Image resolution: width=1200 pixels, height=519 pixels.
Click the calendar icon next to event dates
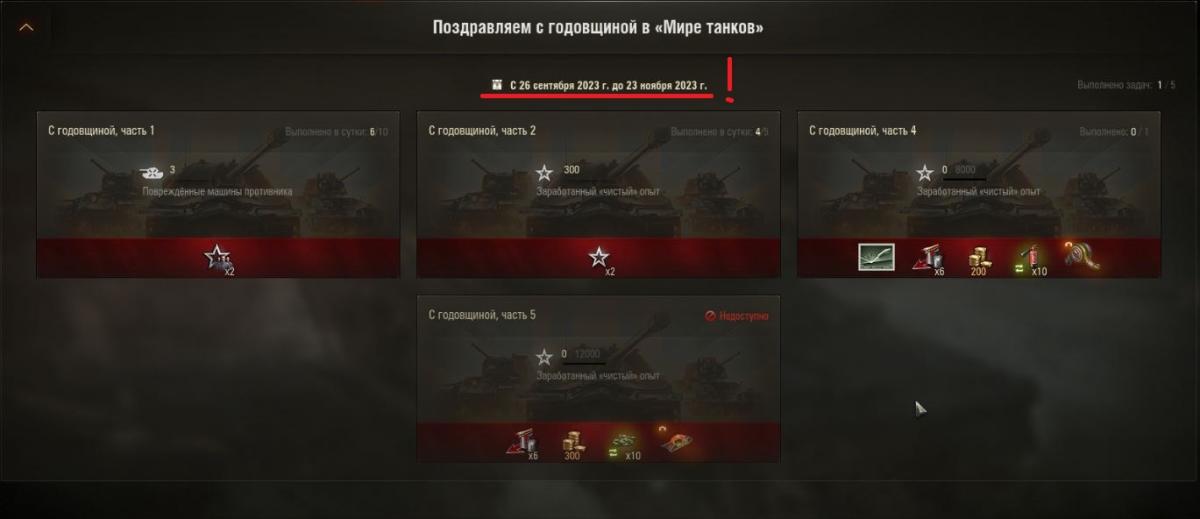[495, 86]
